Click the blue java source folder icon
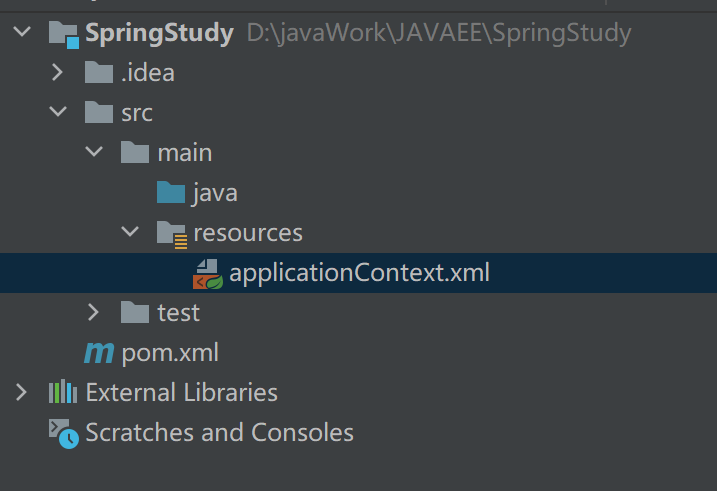 coord(171,192)
